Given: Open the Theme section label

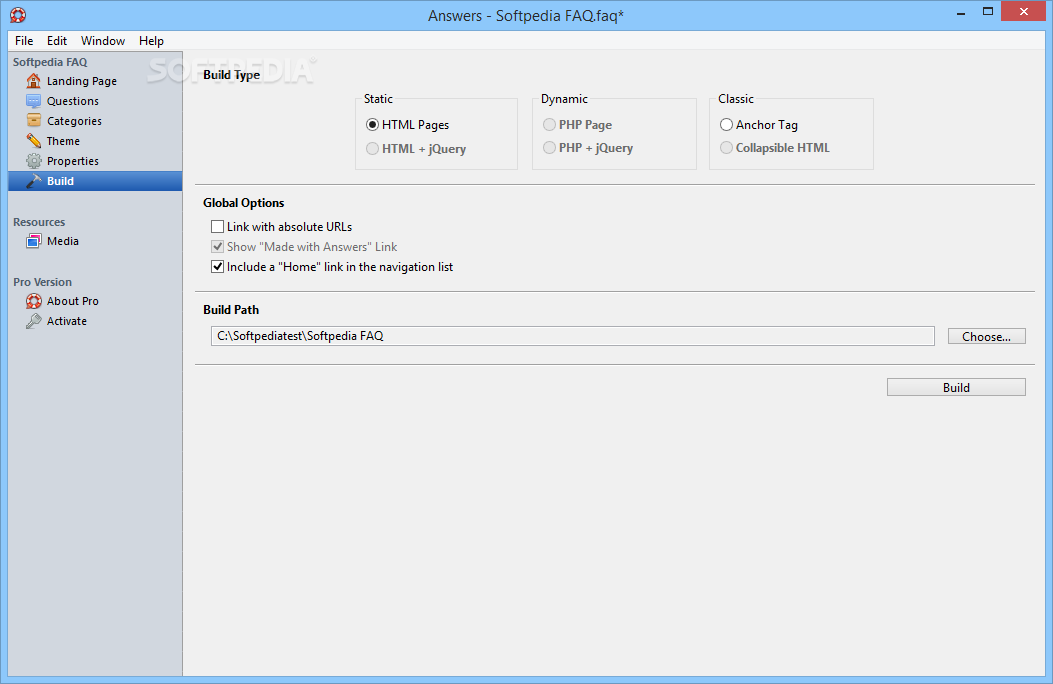Looking at the screenshot, I should click(x=63, y=142).
